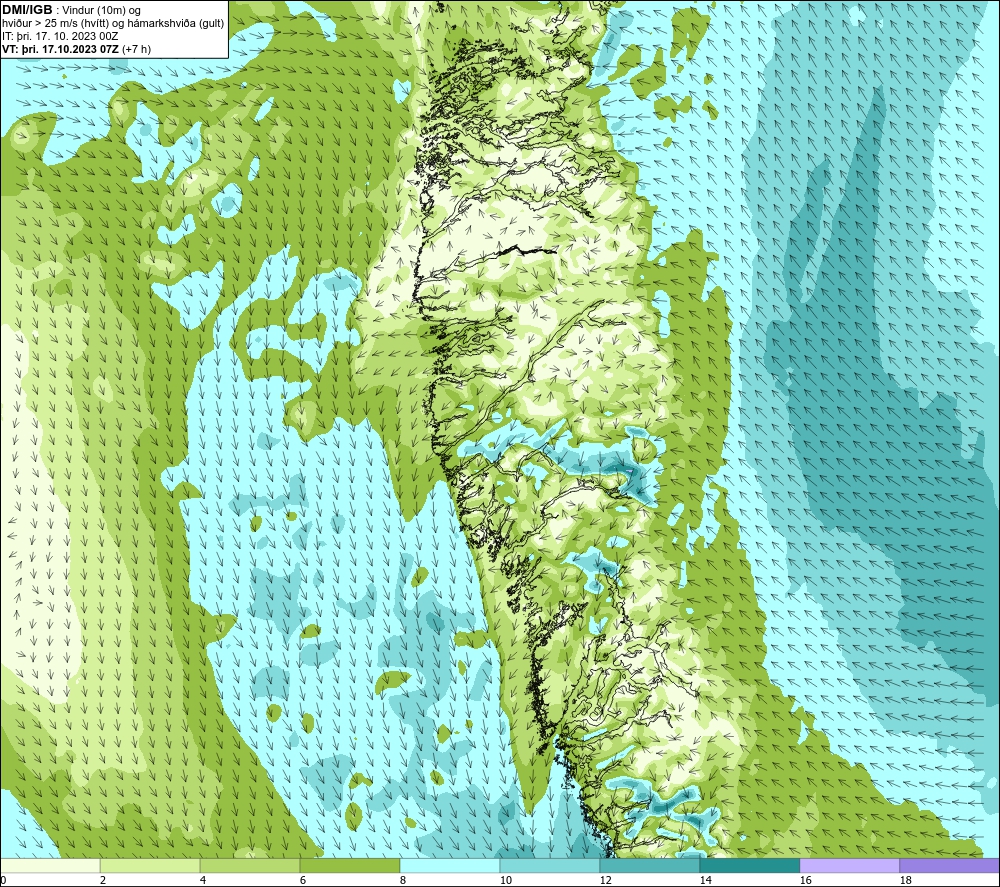Image resolution: width=1000 pixels, height=887 pixels.
Task: Click the 0–2 m/s palest legend color
Action: [50, 865]
